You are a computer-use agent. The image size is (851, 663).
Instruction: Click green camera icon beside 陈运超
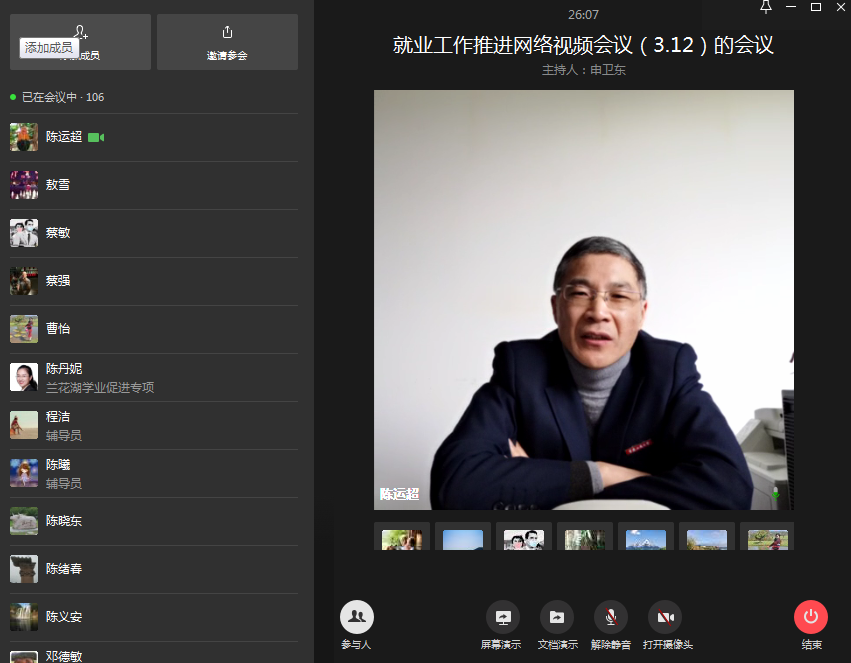click(96, 137)
